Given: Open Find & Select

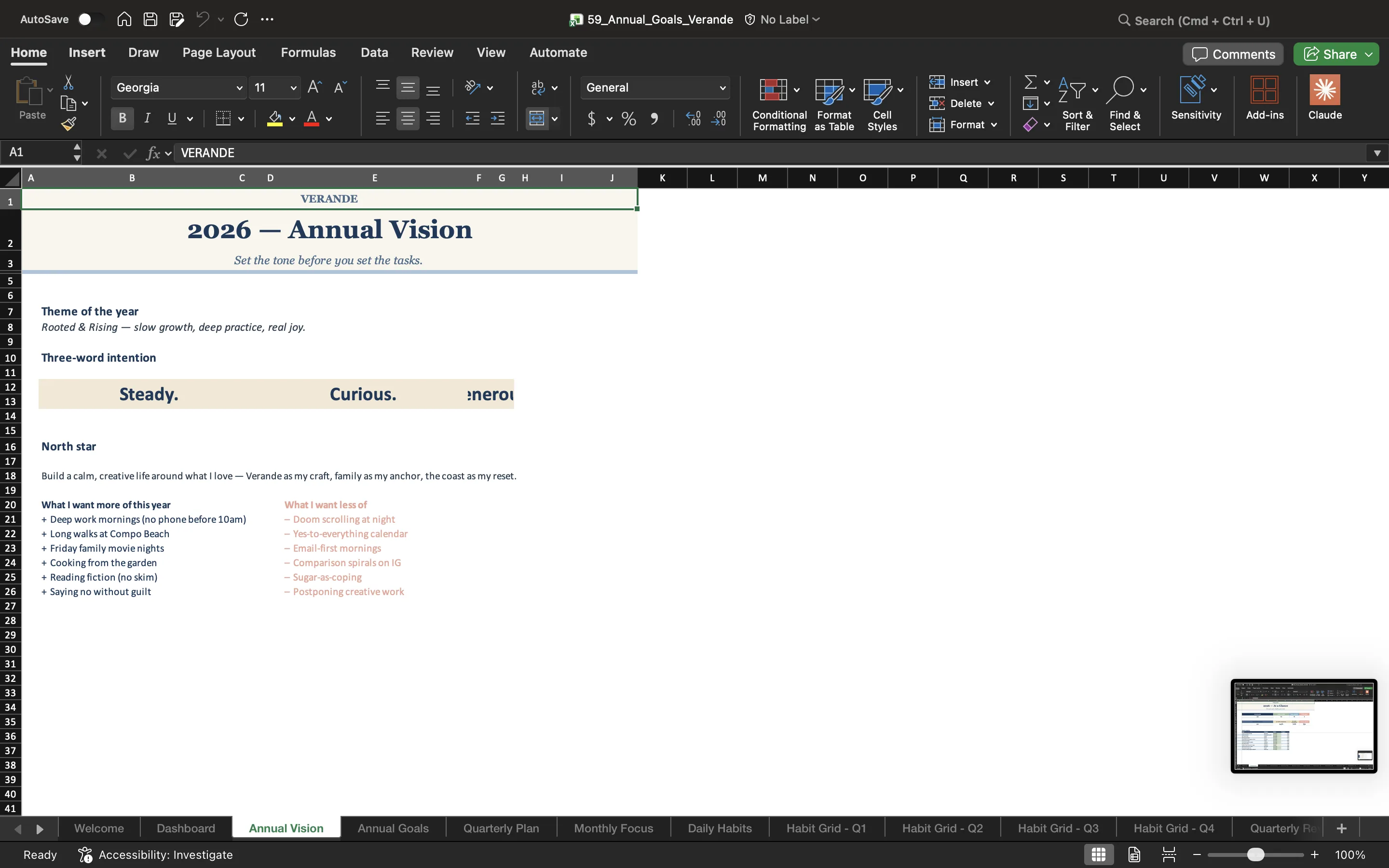Looking at the screenshot, I should [x=1125, y=105].
